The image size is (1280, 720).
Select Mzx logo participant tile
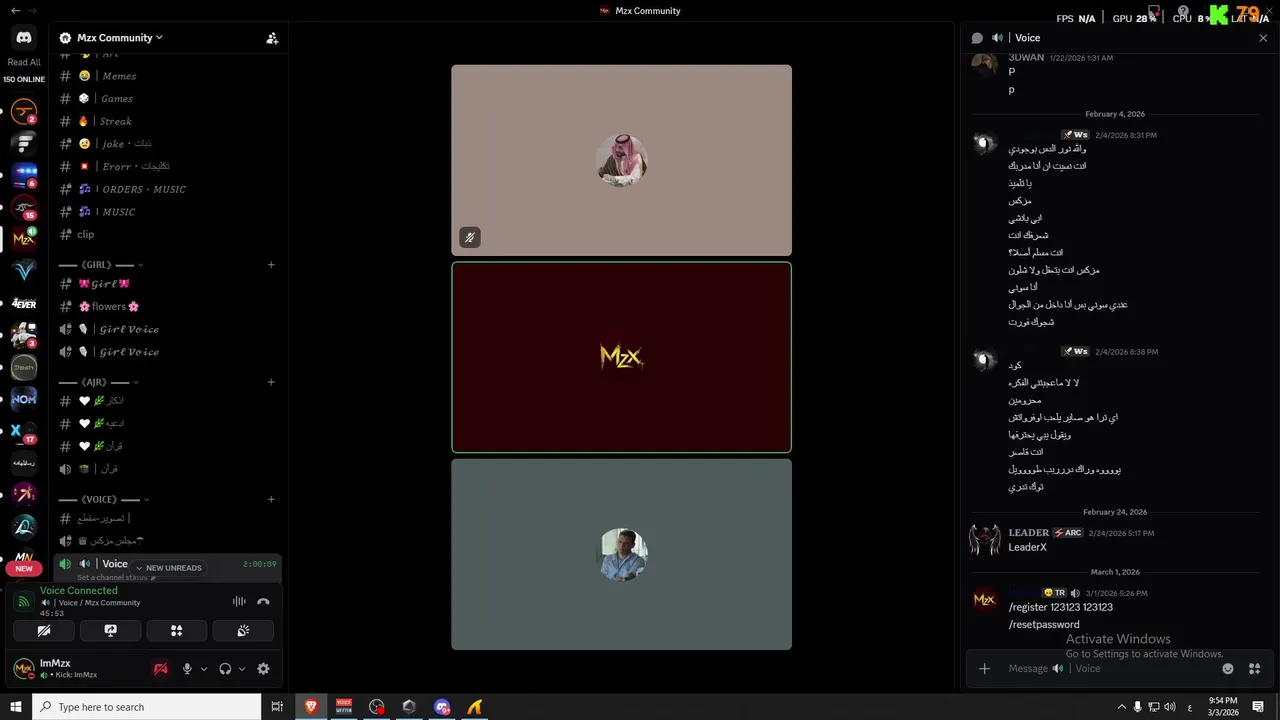click(x=621, y=357)
